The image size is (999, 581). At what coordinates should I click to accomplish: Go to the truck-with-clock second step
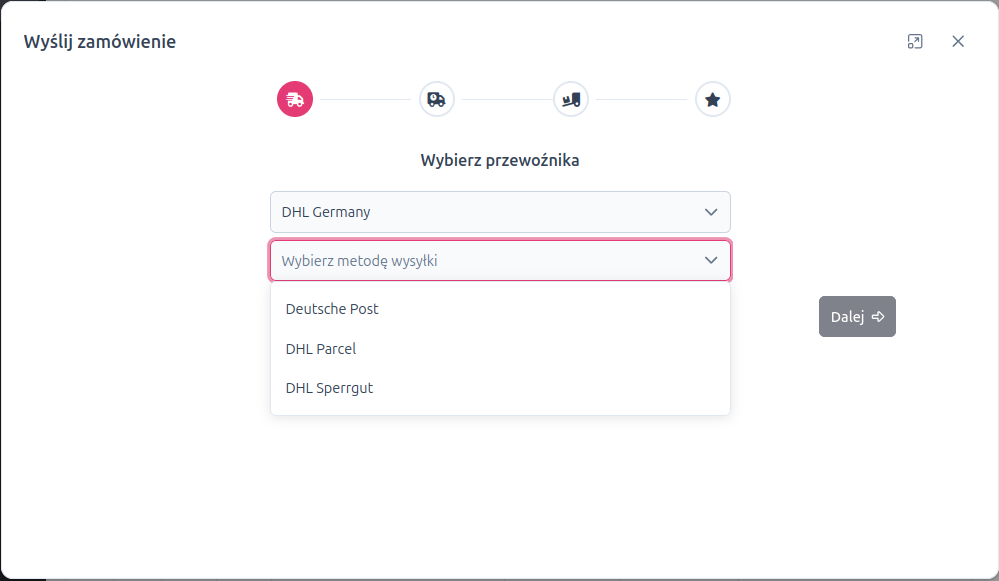[436, 99]
